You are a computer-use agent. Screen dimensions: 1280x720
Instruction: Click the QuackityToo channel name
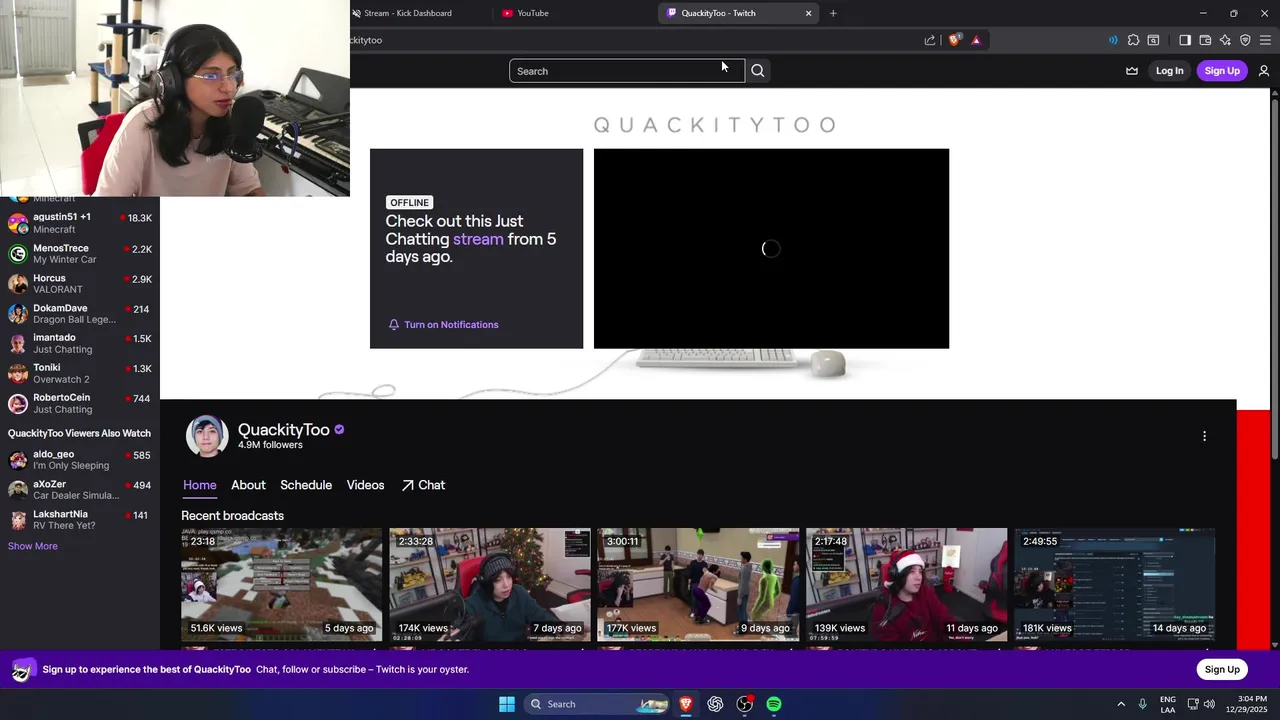pyautogui.click(x=284, y=429)
